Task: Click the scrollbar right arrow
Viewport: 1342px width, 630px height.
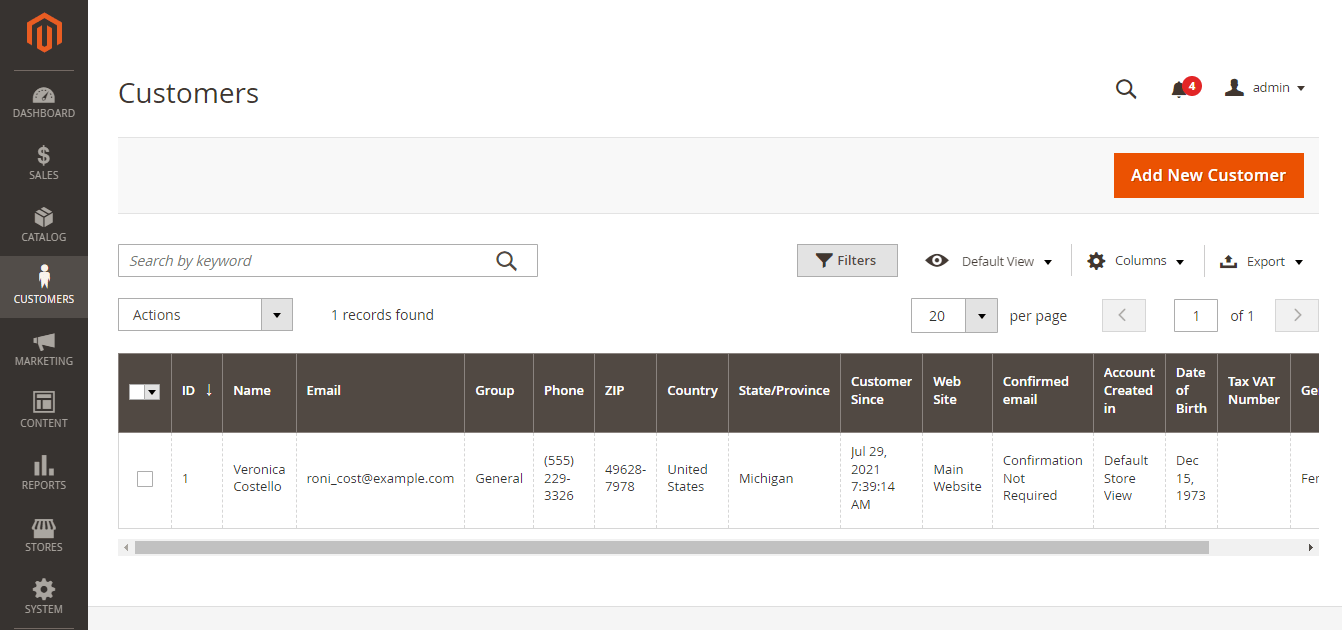Action: pos(1311,548)
